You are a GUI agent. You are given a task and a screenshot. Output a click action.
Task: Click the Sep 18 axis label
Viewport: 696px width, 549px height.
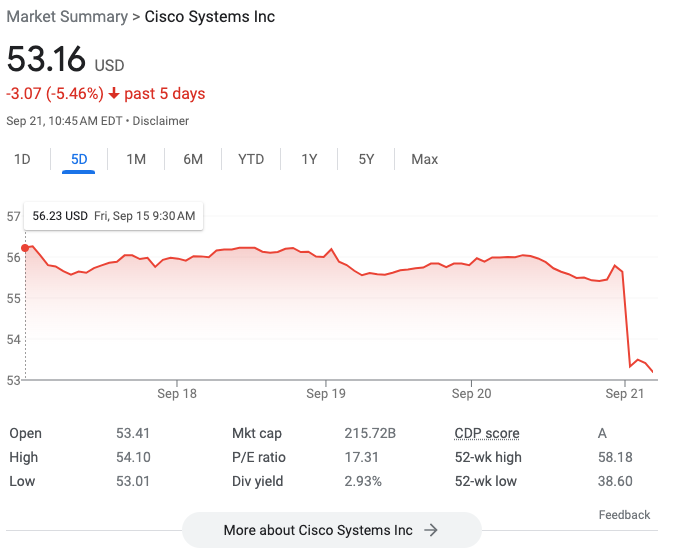pyautogui.click(x=177, y=394)
